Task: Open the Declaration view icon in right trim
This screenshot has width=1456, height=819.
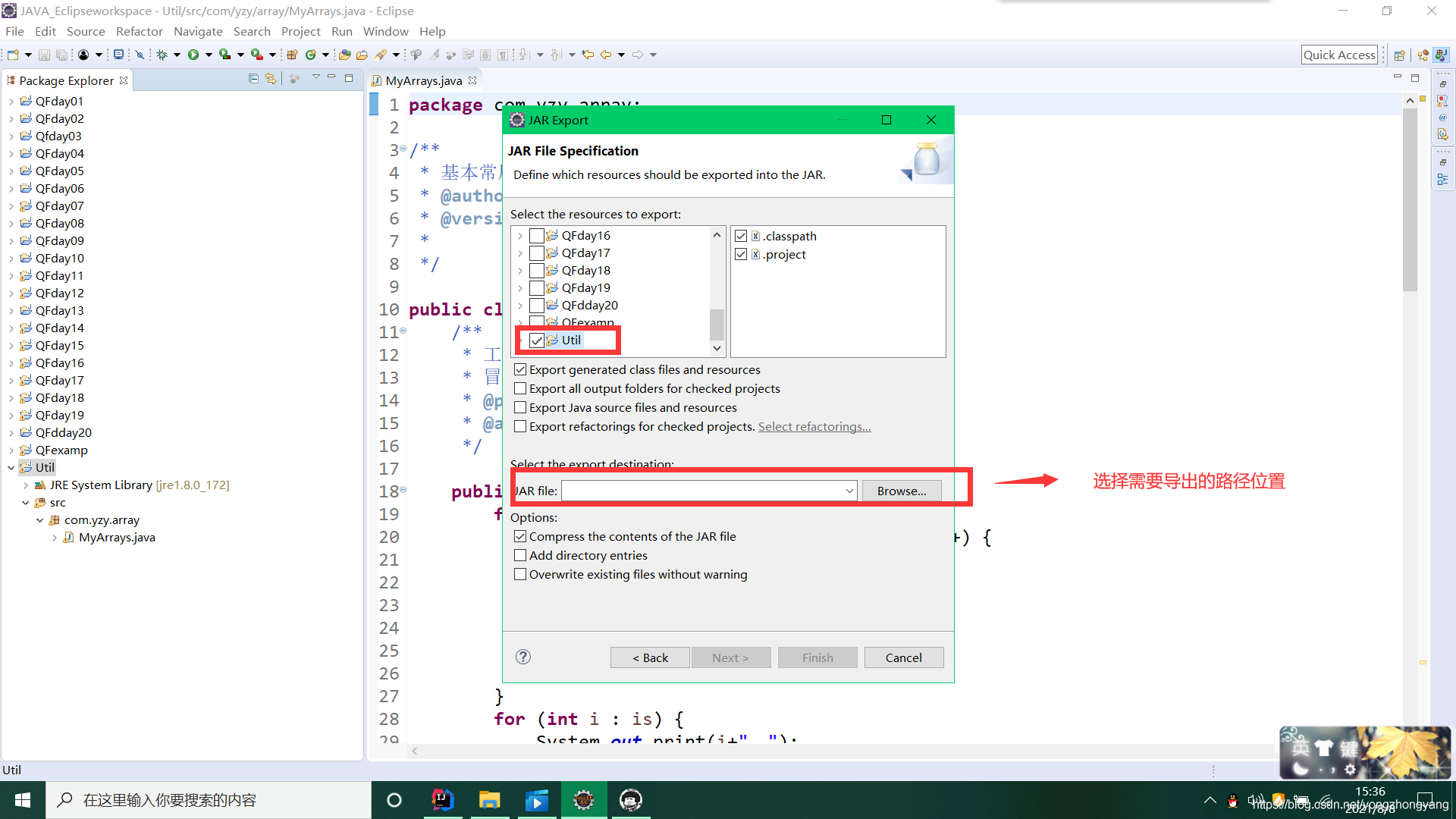Action: 1442,135
